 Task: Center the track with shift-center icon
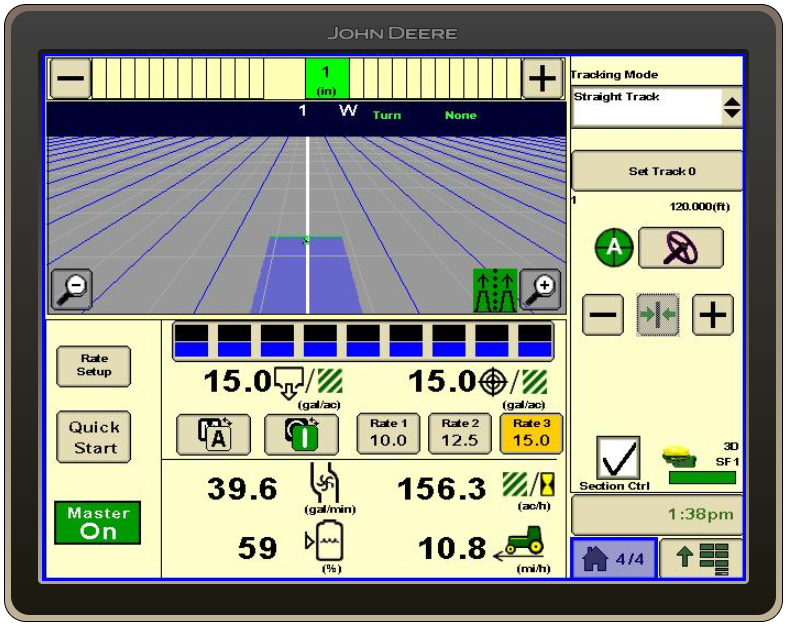tap(657, 315)
